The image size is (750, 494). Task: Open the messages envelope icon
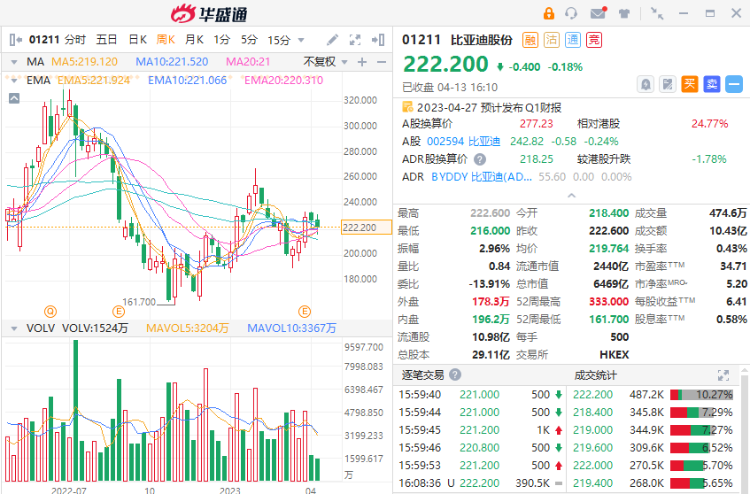[x=598, y=13]
